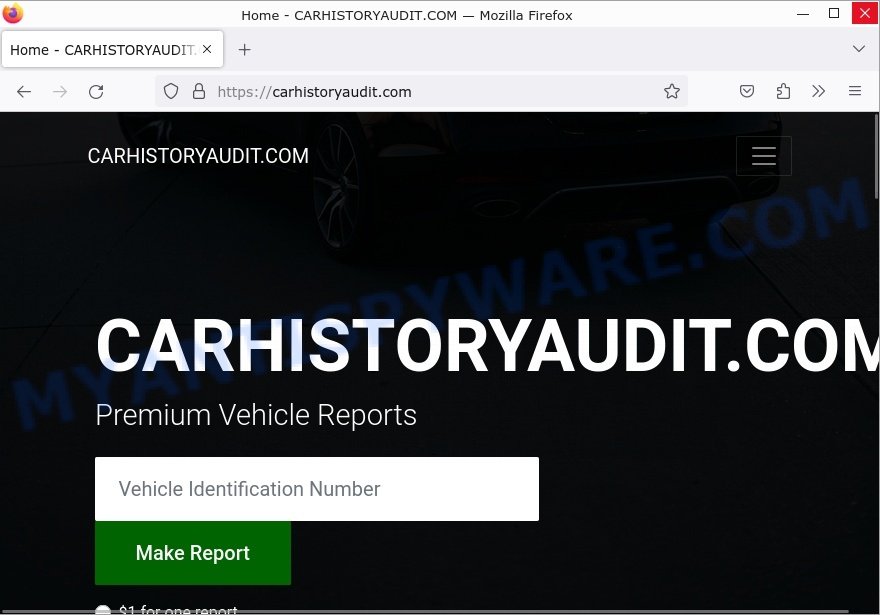Select the Home - CARHISTORYAUDIT tab
880x615 pixels.
(x=112, y=49)
